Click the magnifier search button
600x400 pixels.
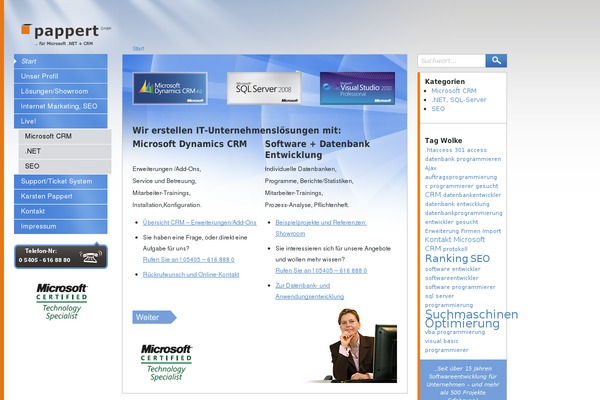click(x=496, y=60)
